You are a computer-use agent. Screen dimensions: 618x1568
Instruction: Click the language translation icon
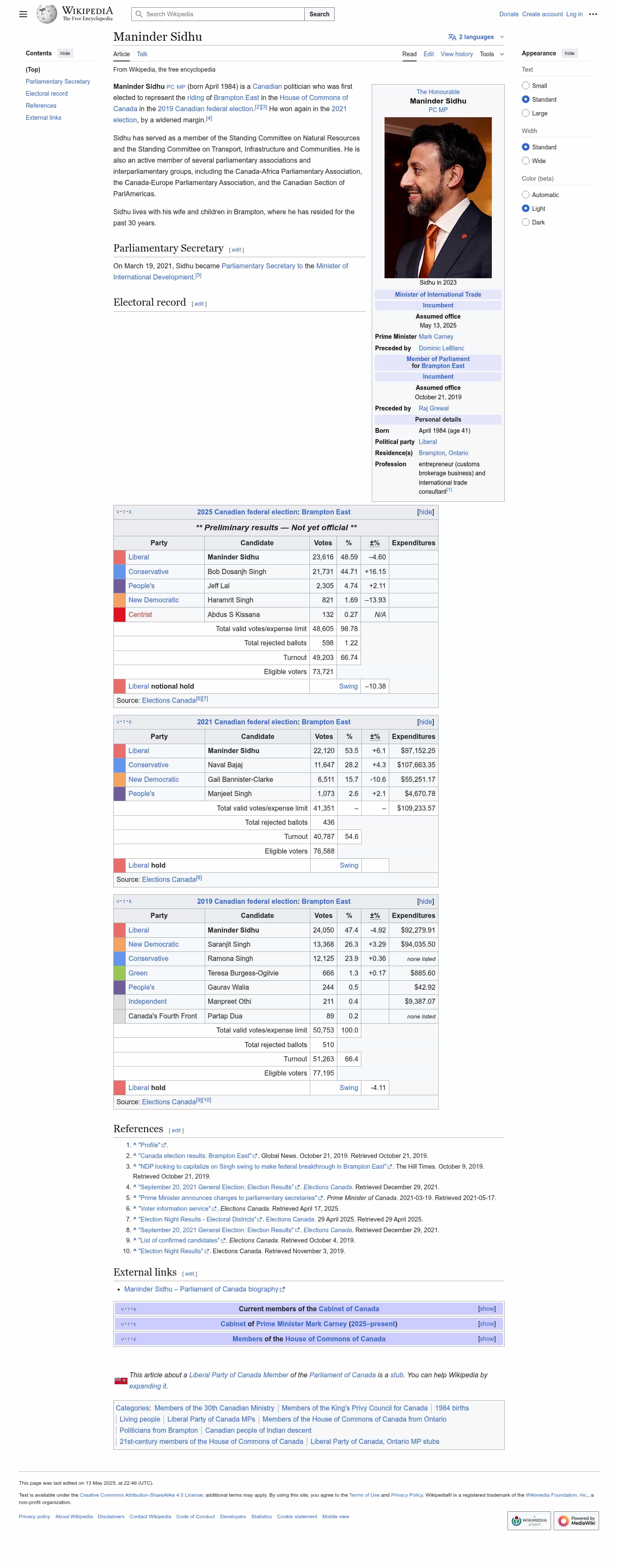coord(451,37)
